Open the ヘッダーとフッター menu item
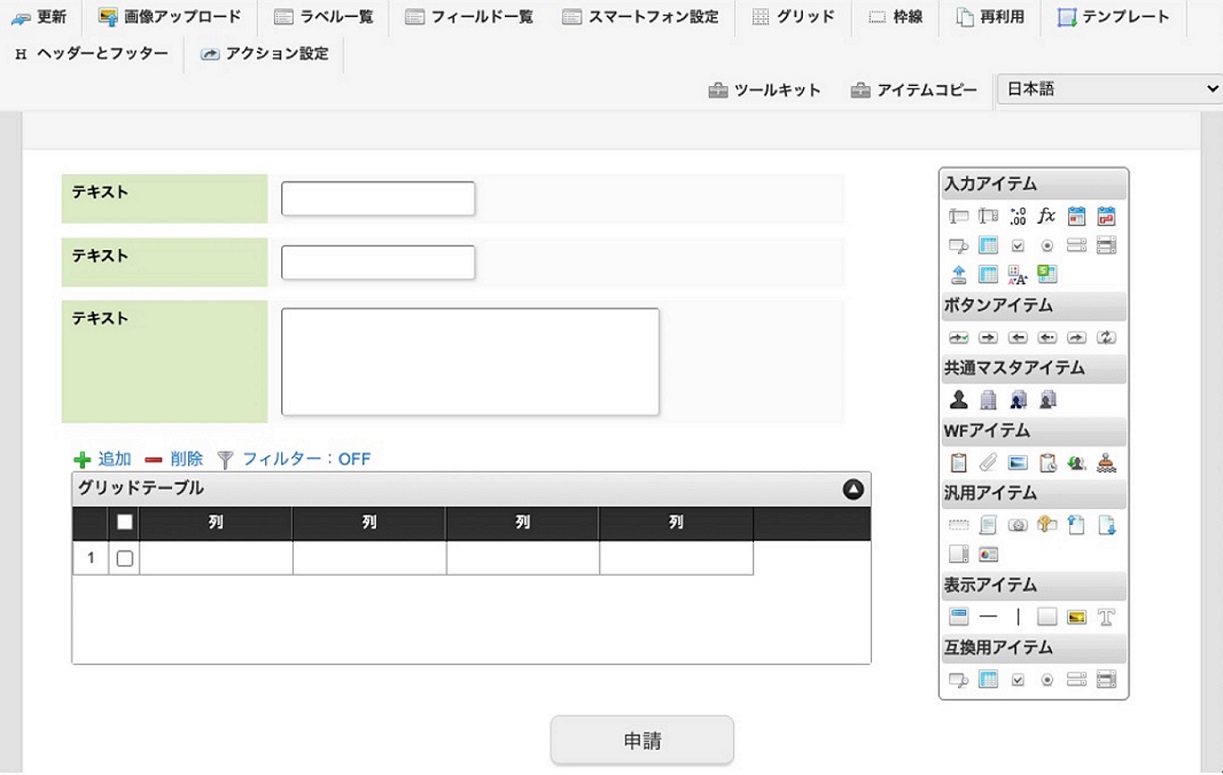 [92, 54]
